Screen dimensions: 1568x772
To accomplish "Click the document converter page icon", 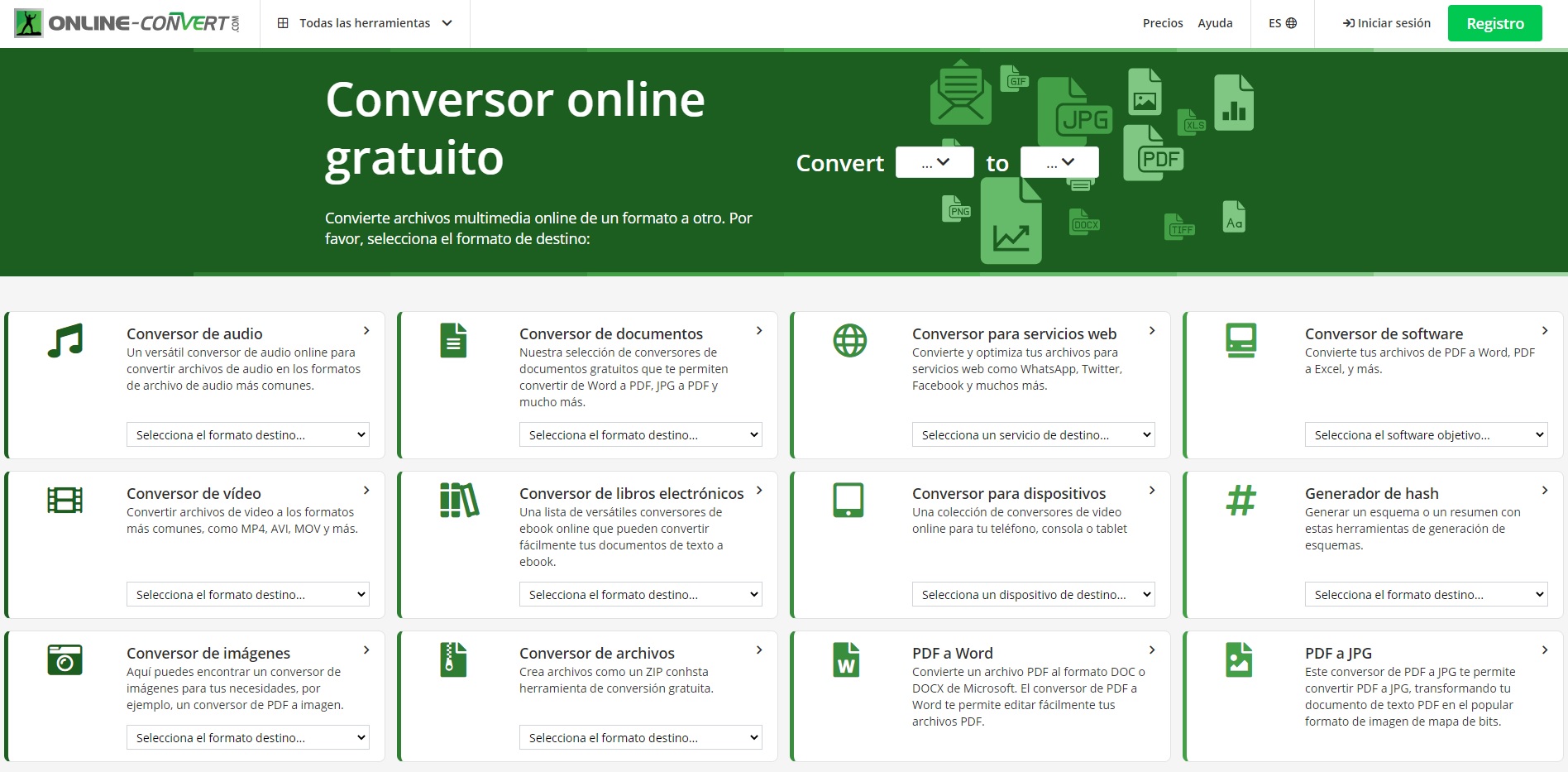I will coord(453,339).
